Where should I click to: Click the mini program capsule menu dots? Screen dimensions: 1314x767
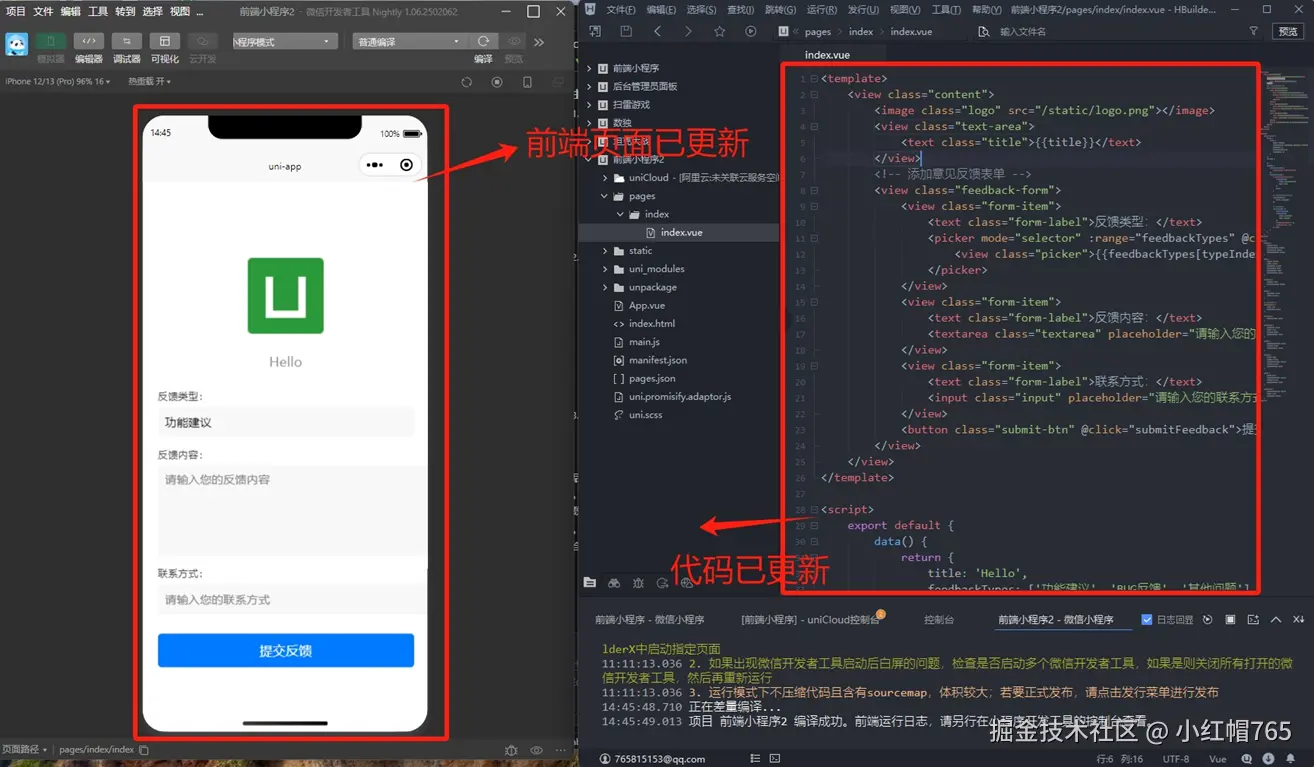point(374,165)
